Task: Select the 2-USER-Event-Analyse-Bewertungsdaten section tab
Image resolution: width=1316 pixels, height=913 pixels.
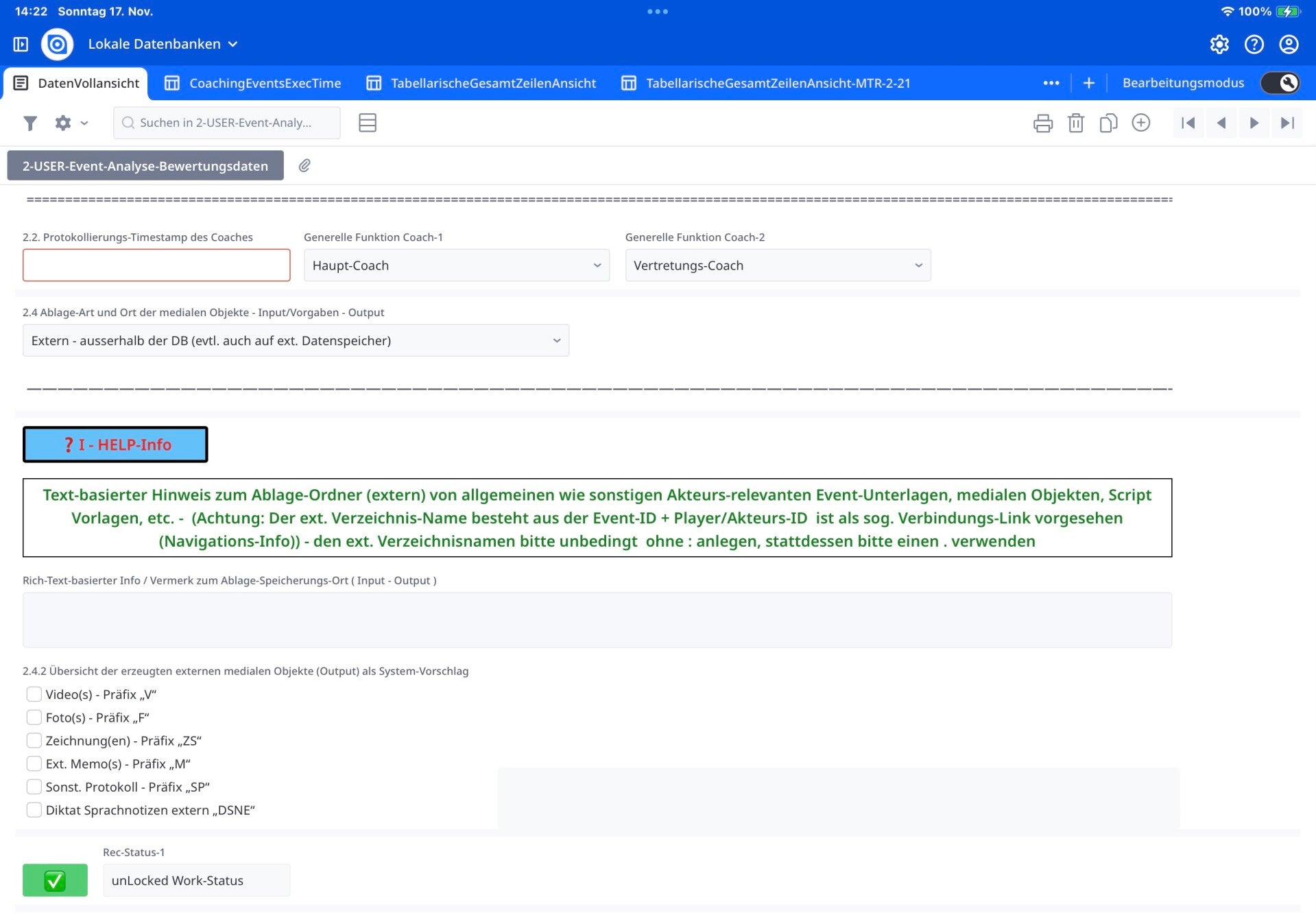Action: coord(145,165)
